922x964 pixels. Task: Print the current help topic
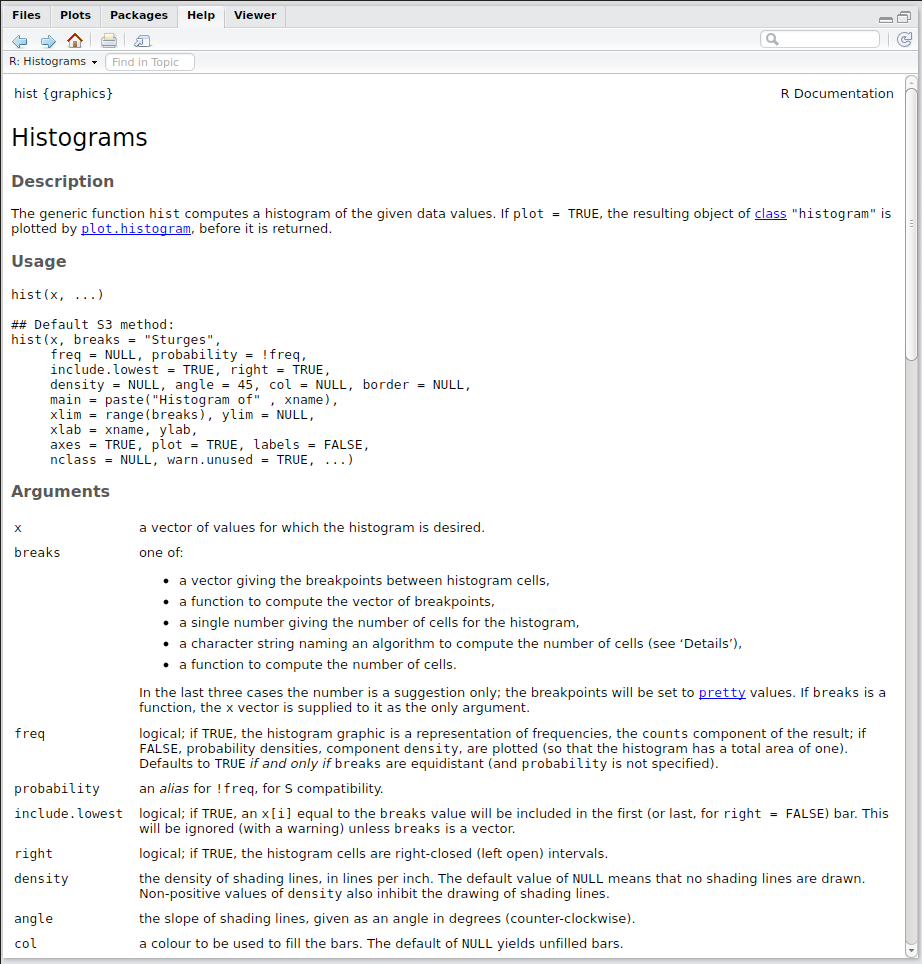[109, 41]
